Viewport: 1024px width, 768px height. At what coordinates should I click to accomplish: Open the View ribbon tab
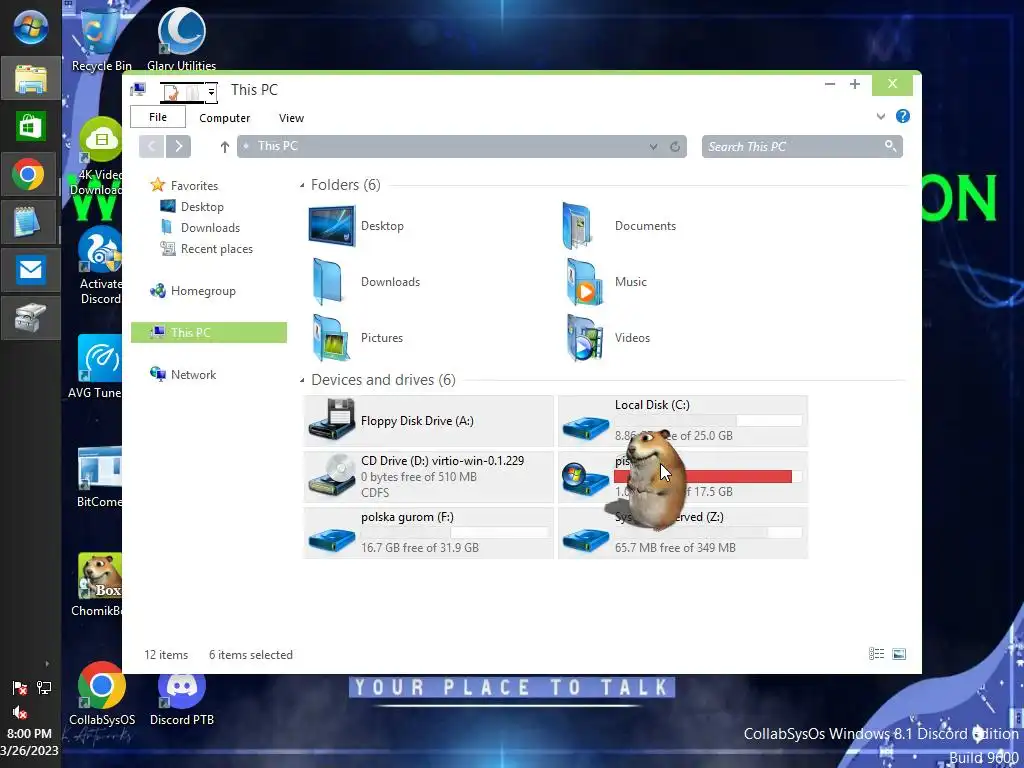pyautogui.click(x=291, y=118)
